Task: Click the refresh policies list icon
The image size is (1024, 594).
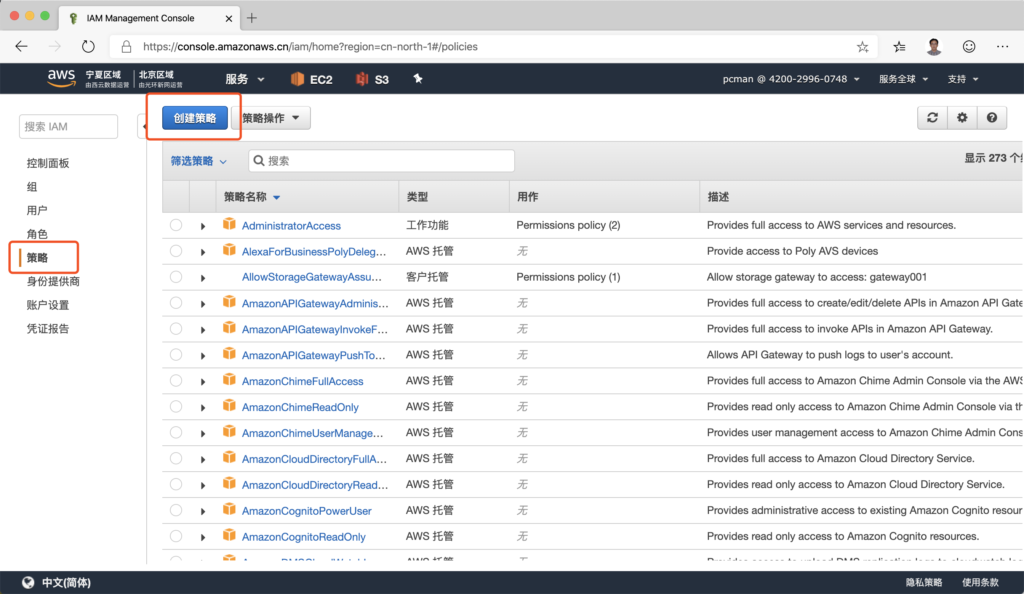Action: (x=932, y=118)
